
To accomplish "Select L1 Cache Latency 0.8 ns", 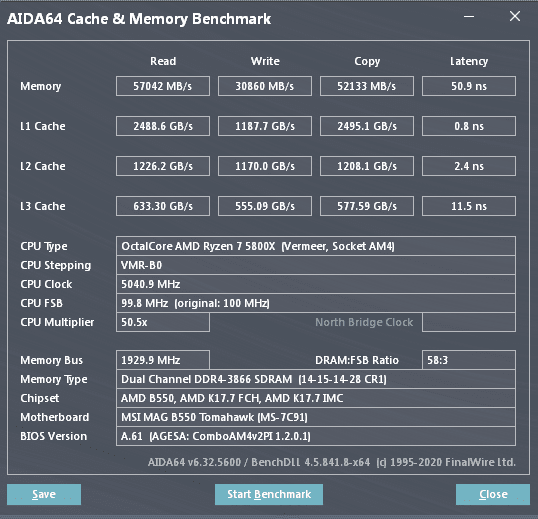I will tap(469, 126).
